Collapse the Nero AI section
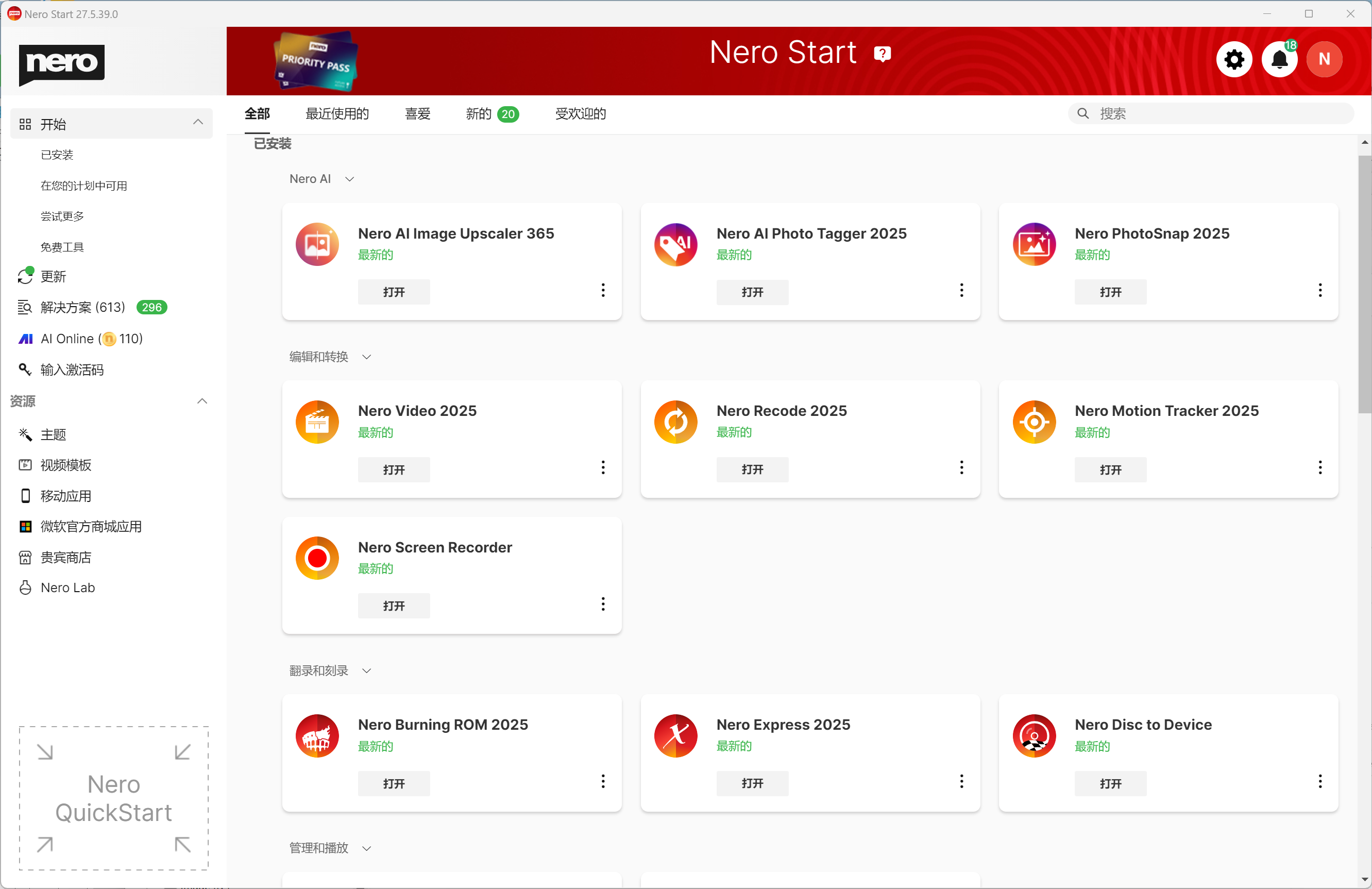The image size is (1372, 889). (x=349, y=179)
